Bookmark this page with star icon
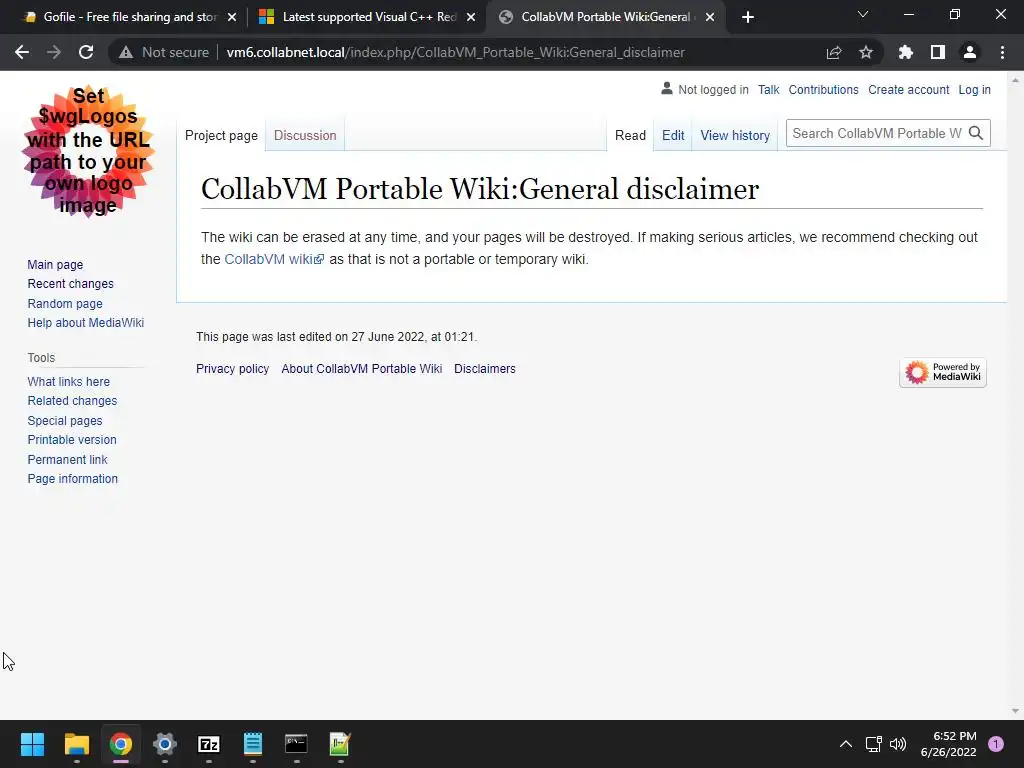 pos(866,52)
